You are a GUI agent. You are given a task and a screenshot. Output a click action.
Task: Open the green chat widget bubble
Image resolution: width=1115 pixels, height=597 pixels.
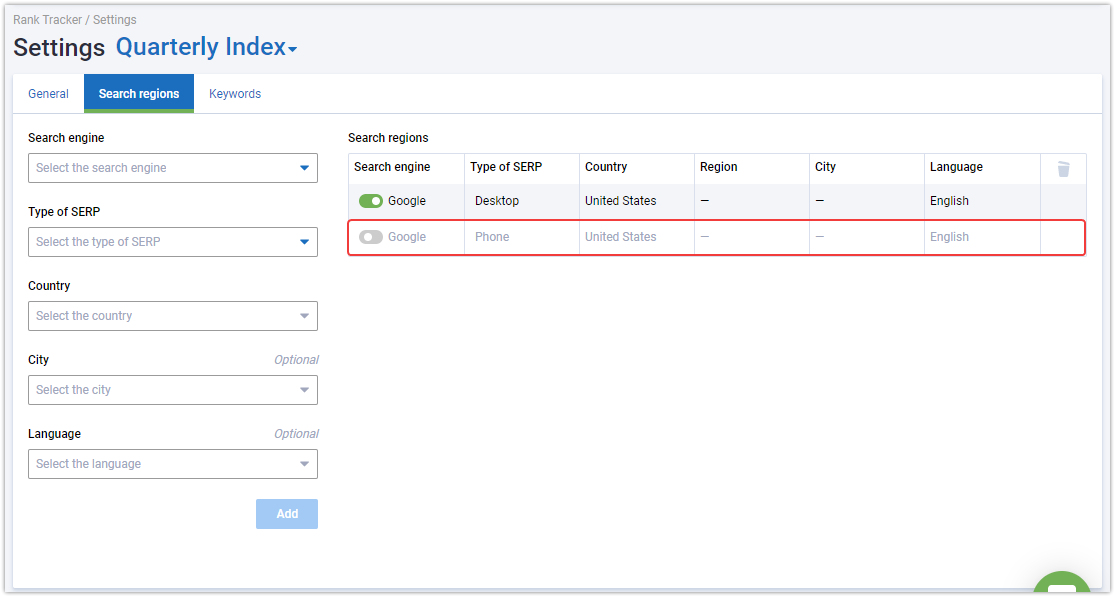[x=1062, y=583]
